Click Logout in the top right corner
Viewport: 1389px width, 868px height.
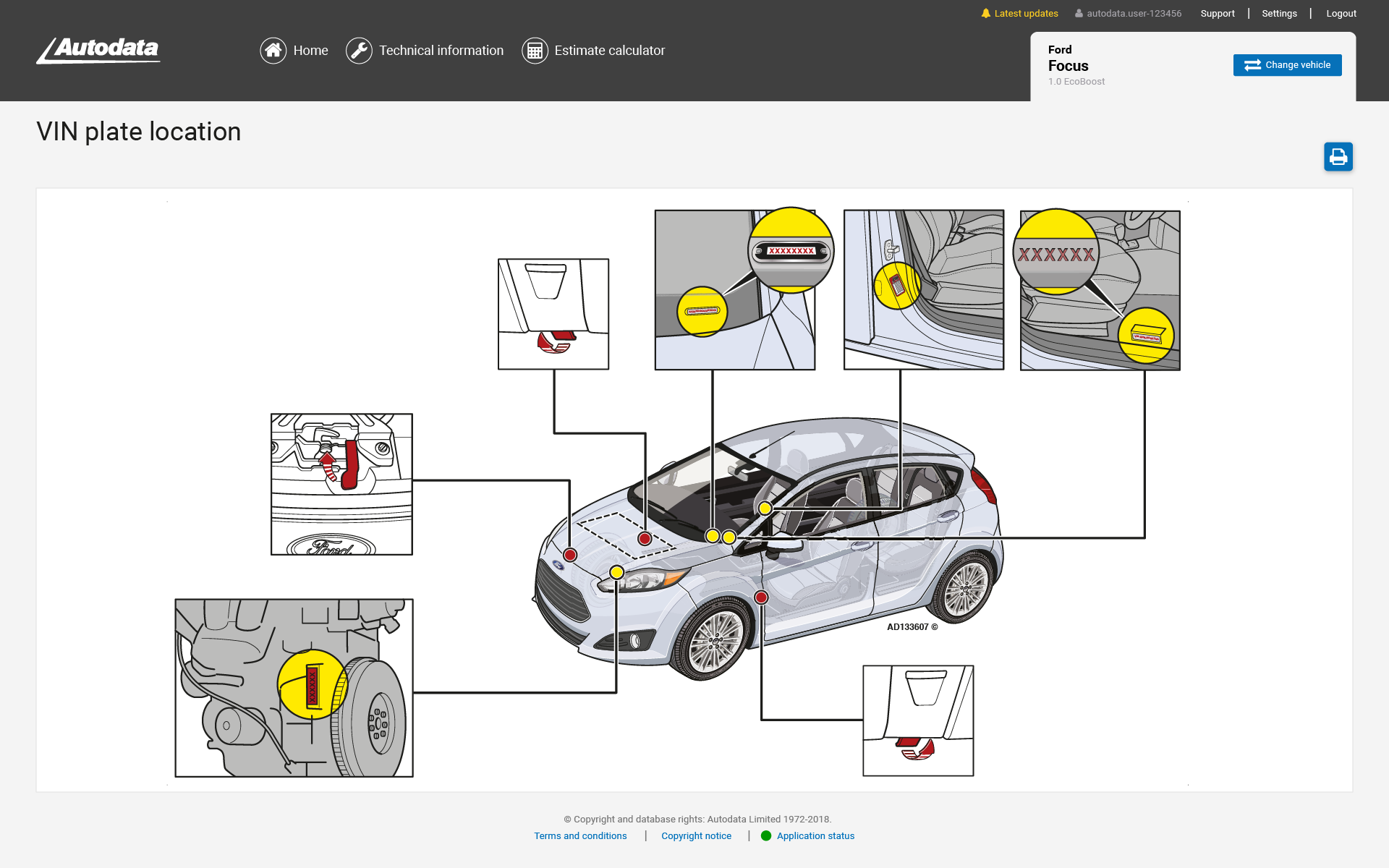point(1341,13)
